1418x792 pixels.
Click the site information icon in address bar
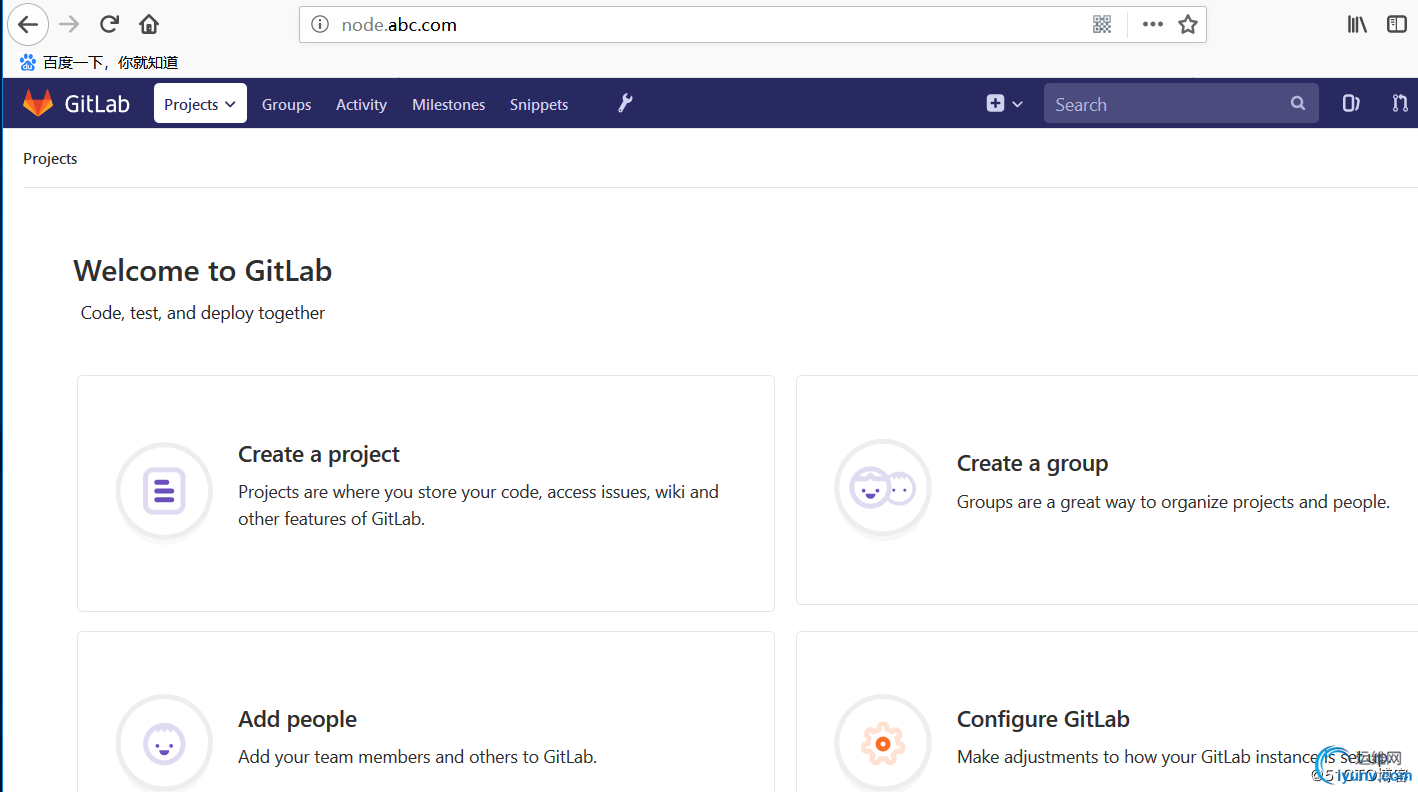pos(320,25)
